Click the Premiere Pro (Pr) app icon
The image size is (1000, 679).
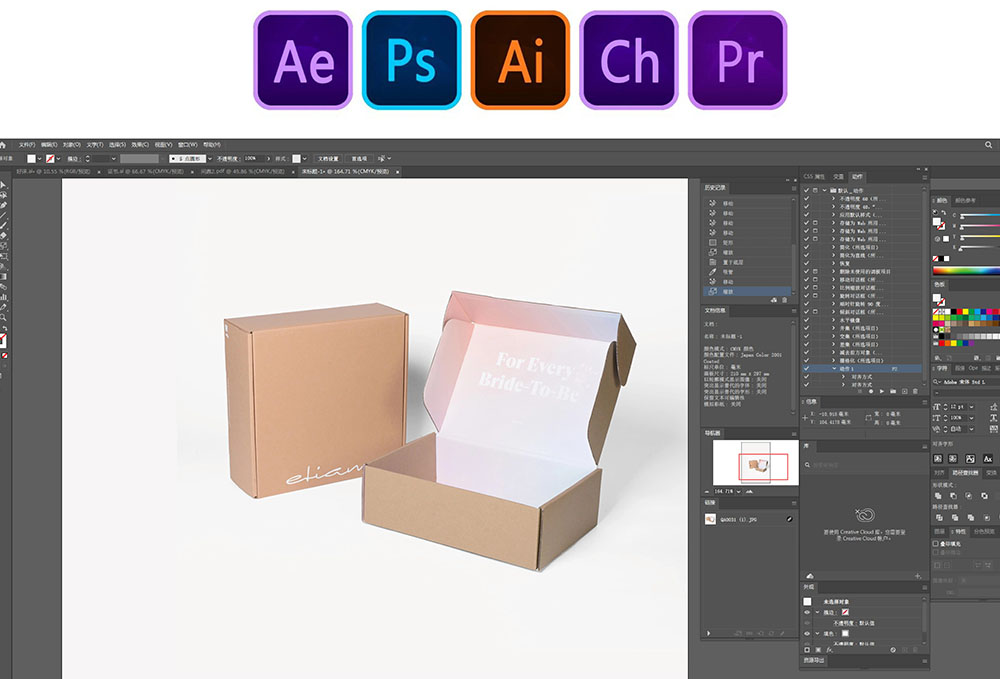[738, 60]
